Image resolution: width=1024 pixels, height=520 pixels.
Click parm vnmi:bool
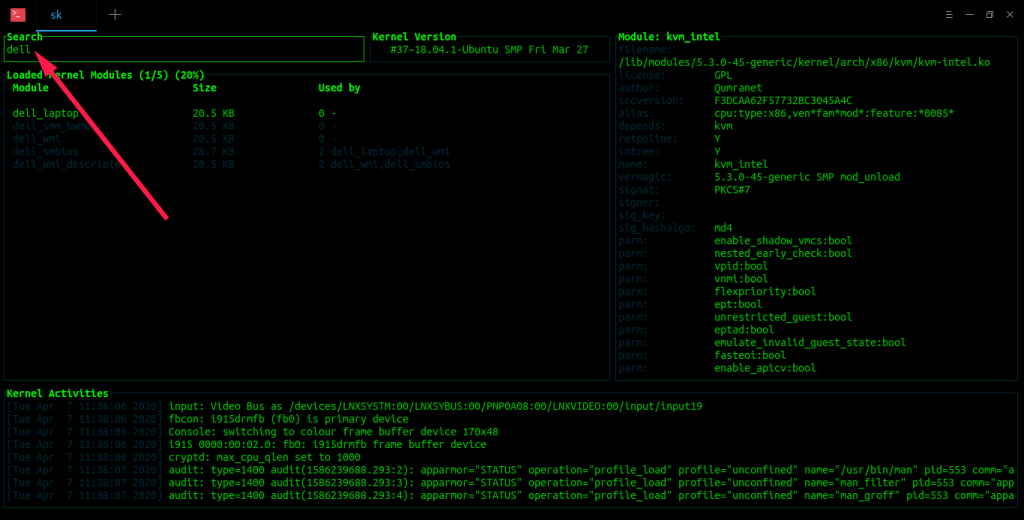[x=741, y=279]
